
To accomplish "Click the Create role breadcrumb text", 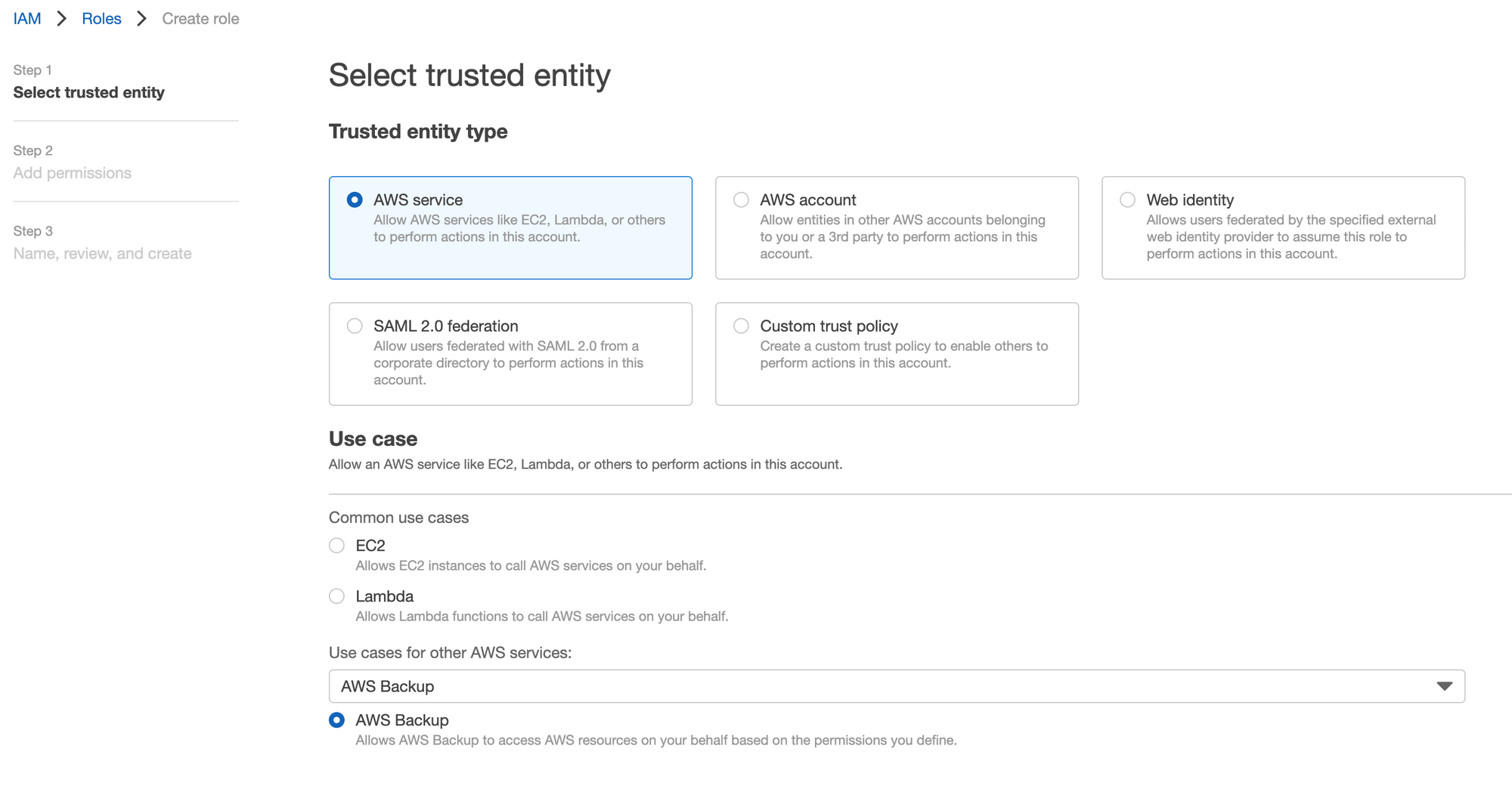I will click(200, 19).
